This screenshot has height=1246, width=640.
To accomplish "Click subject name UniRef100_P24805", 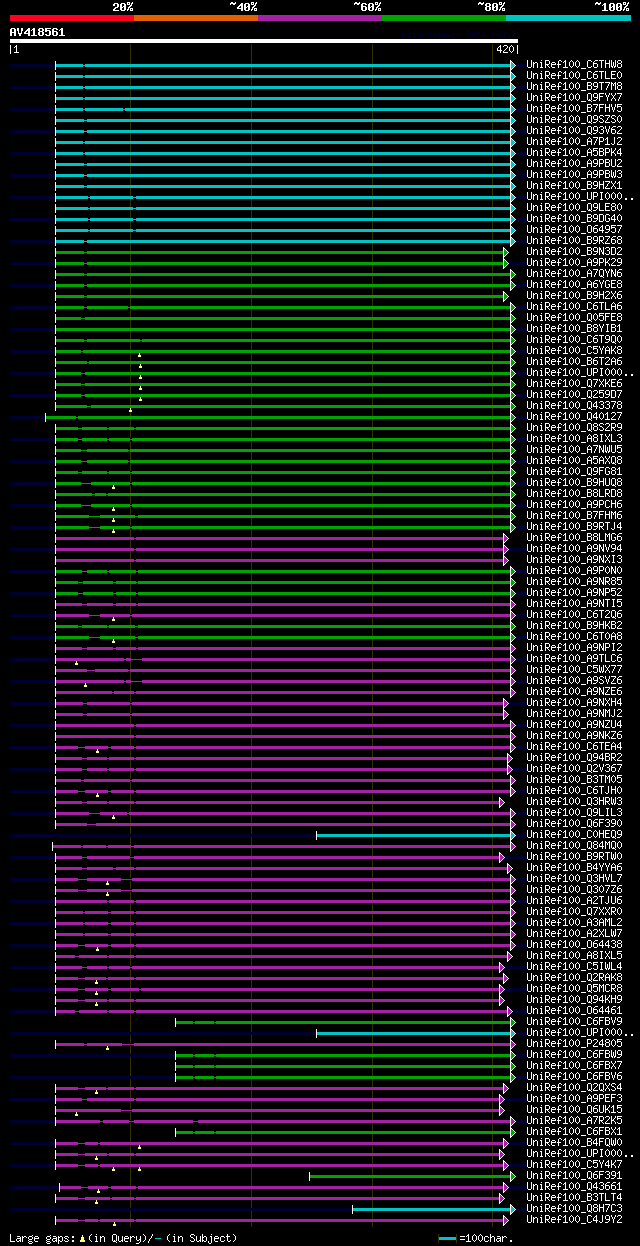I will 574,1044.
